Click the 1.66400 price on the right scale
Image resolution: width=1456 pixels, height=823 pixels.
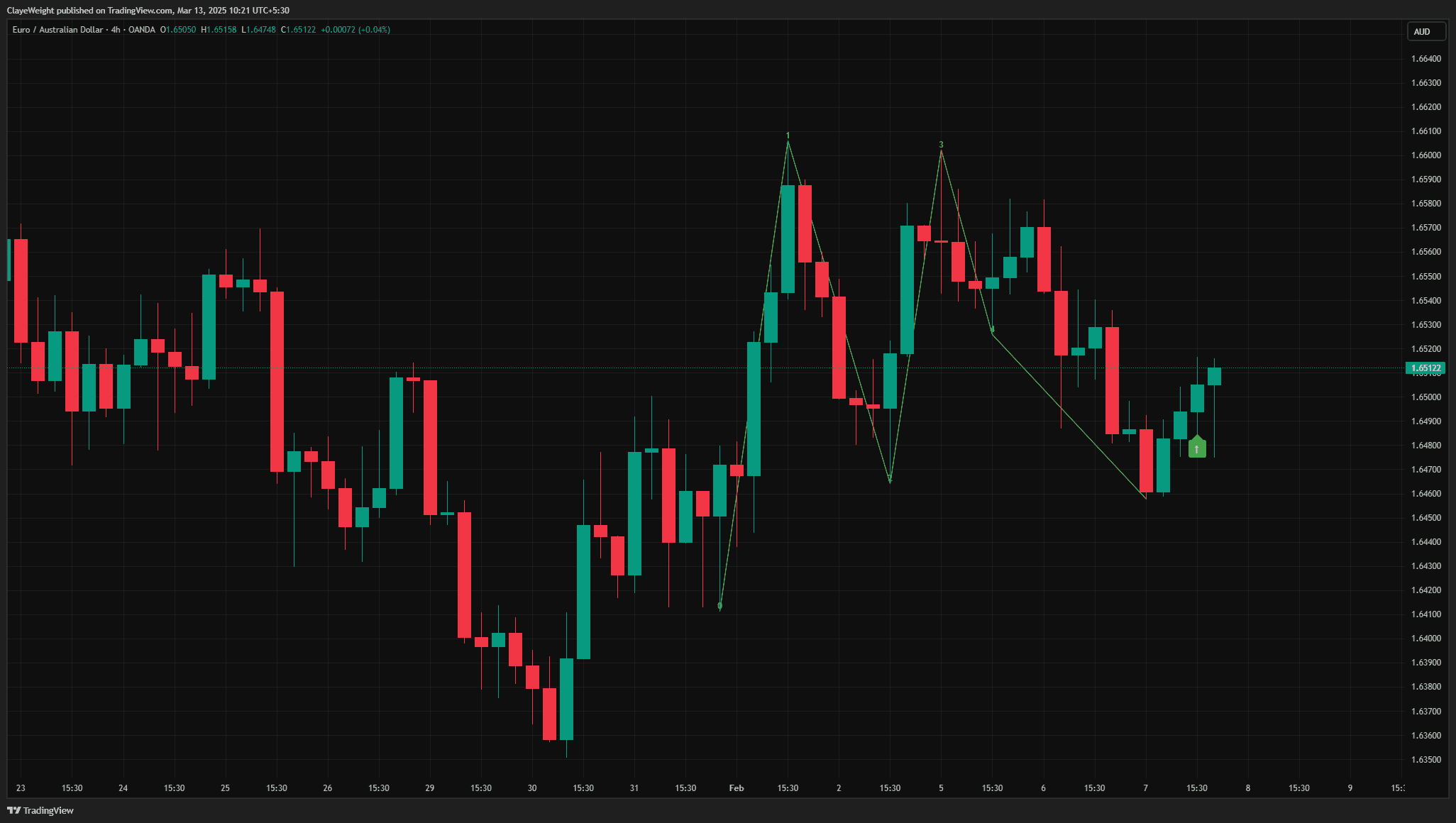(x=1426, y=59)
